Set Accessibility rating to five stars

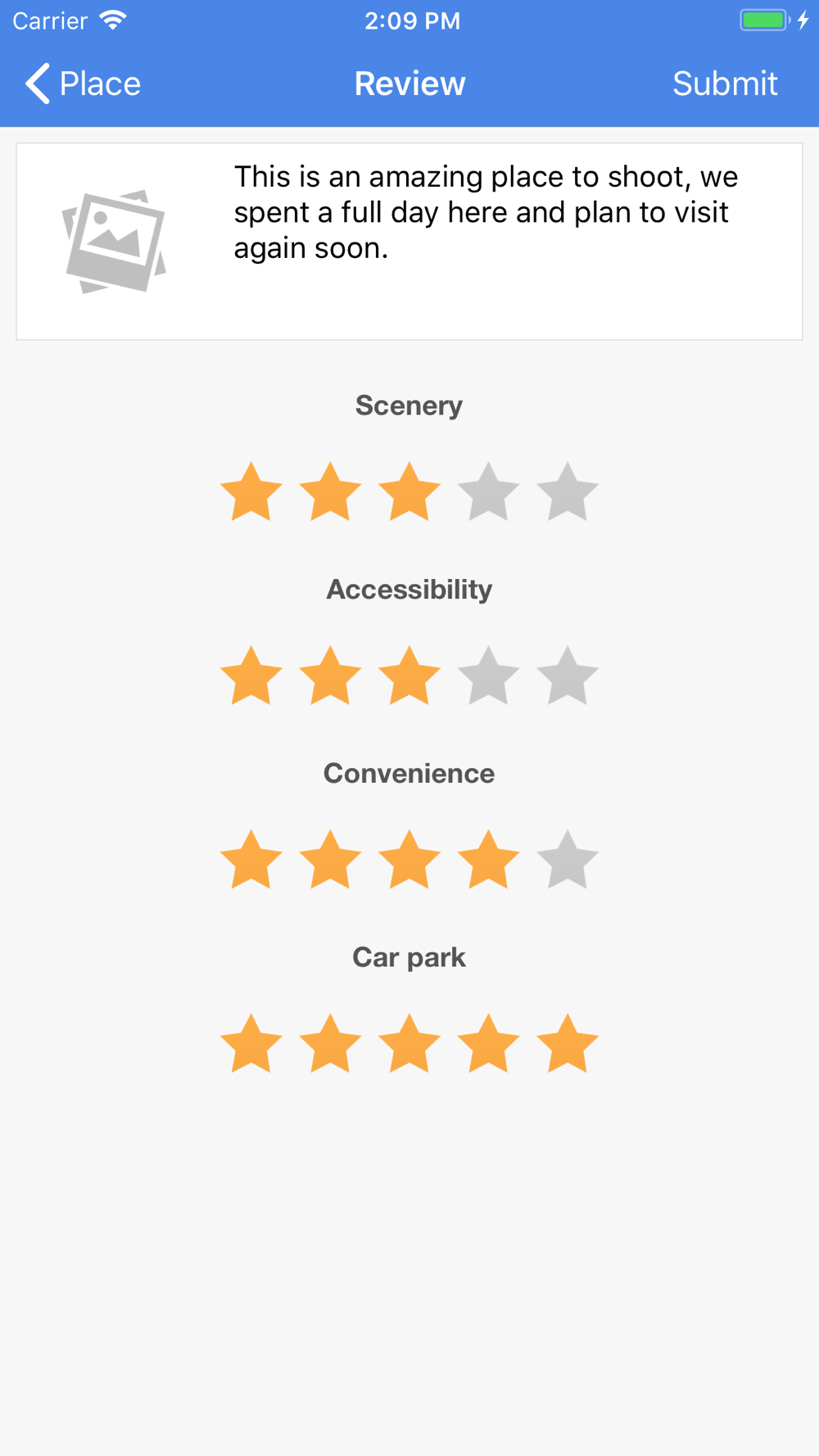click(568, 676)
